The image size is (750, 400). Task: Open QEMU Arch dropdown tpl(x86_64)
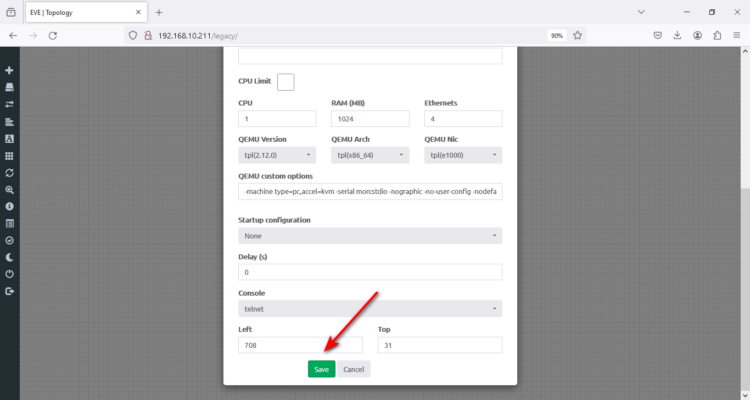(x=370, y=156)
